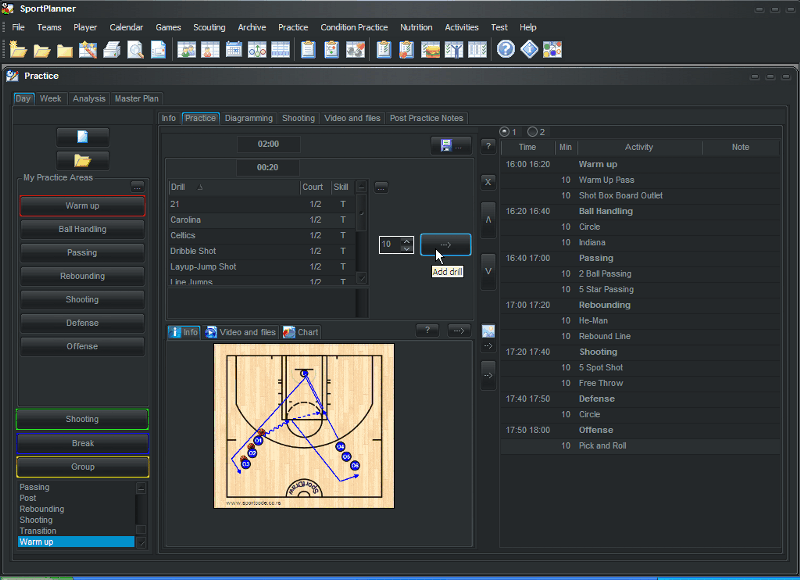Click the Court column header

(315, 187)
